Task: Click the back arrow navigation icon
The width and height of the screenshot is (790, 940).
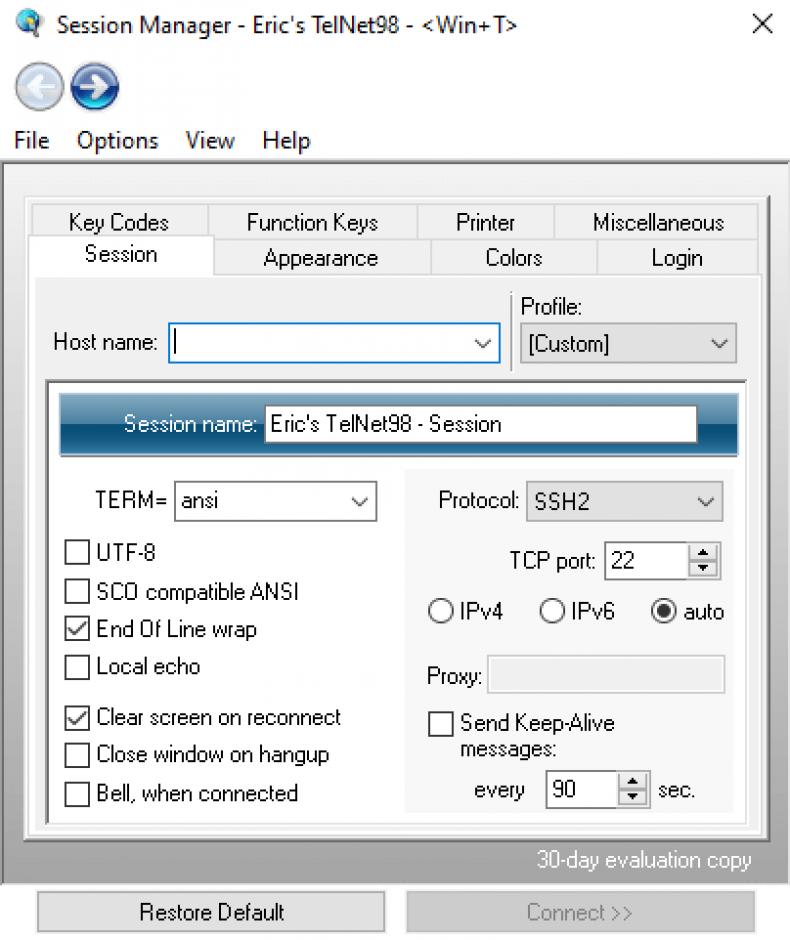Action: [39, 87]
